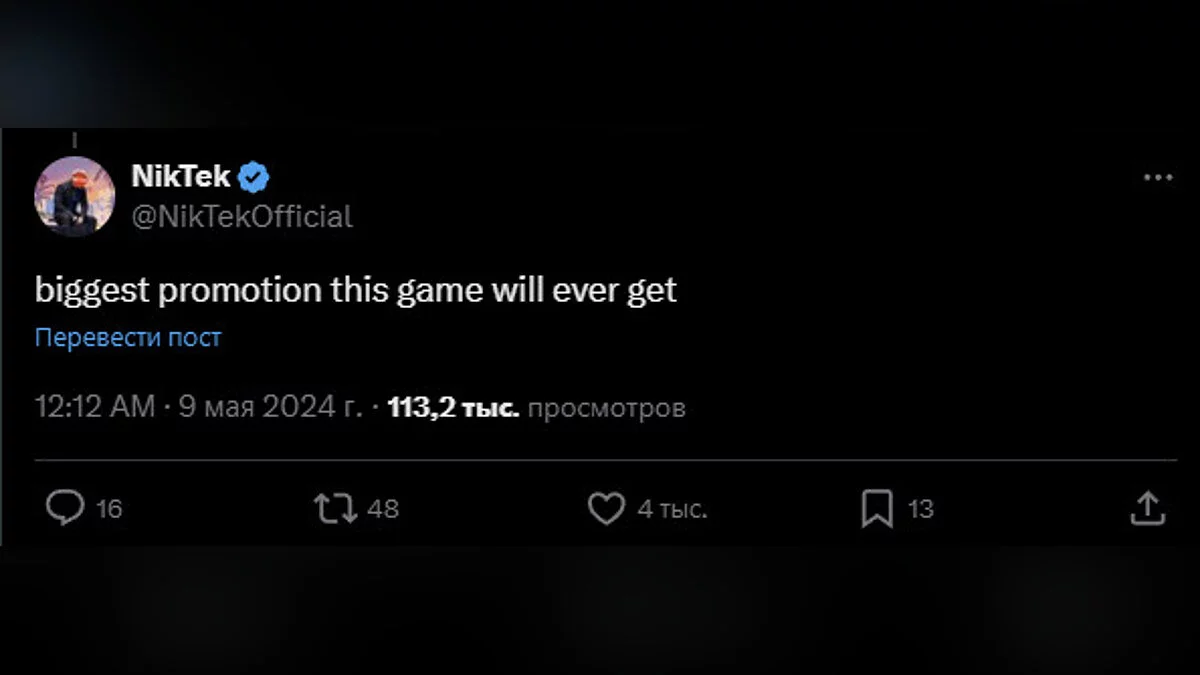Share the post via upload arrow icon
This screenshot has width=1200, height=675.
coord(1147,508)
